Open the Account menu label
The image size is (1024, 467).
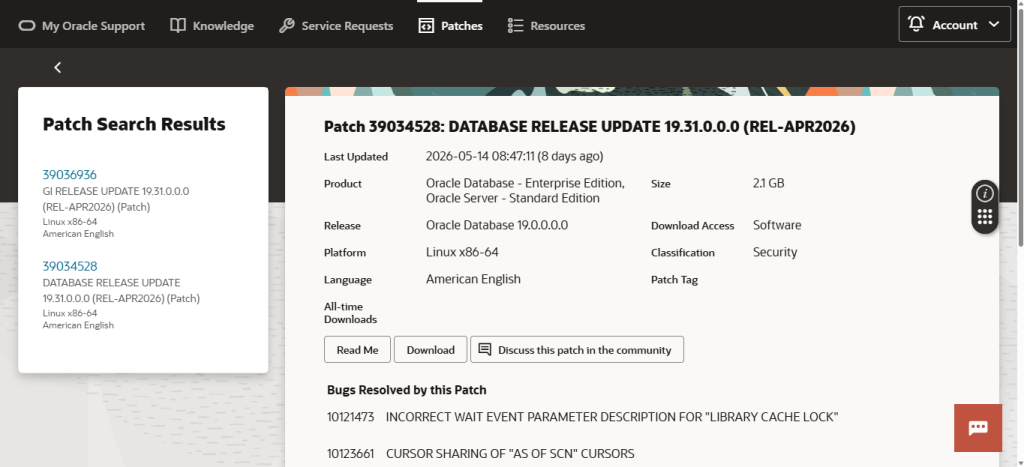point(955,25)
